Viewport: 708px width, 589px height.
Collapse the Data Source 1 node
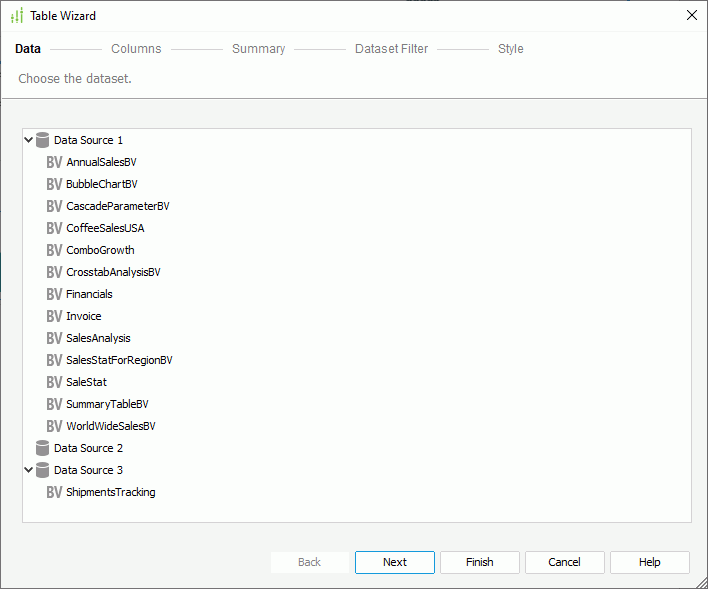click(x=28, y=140)
